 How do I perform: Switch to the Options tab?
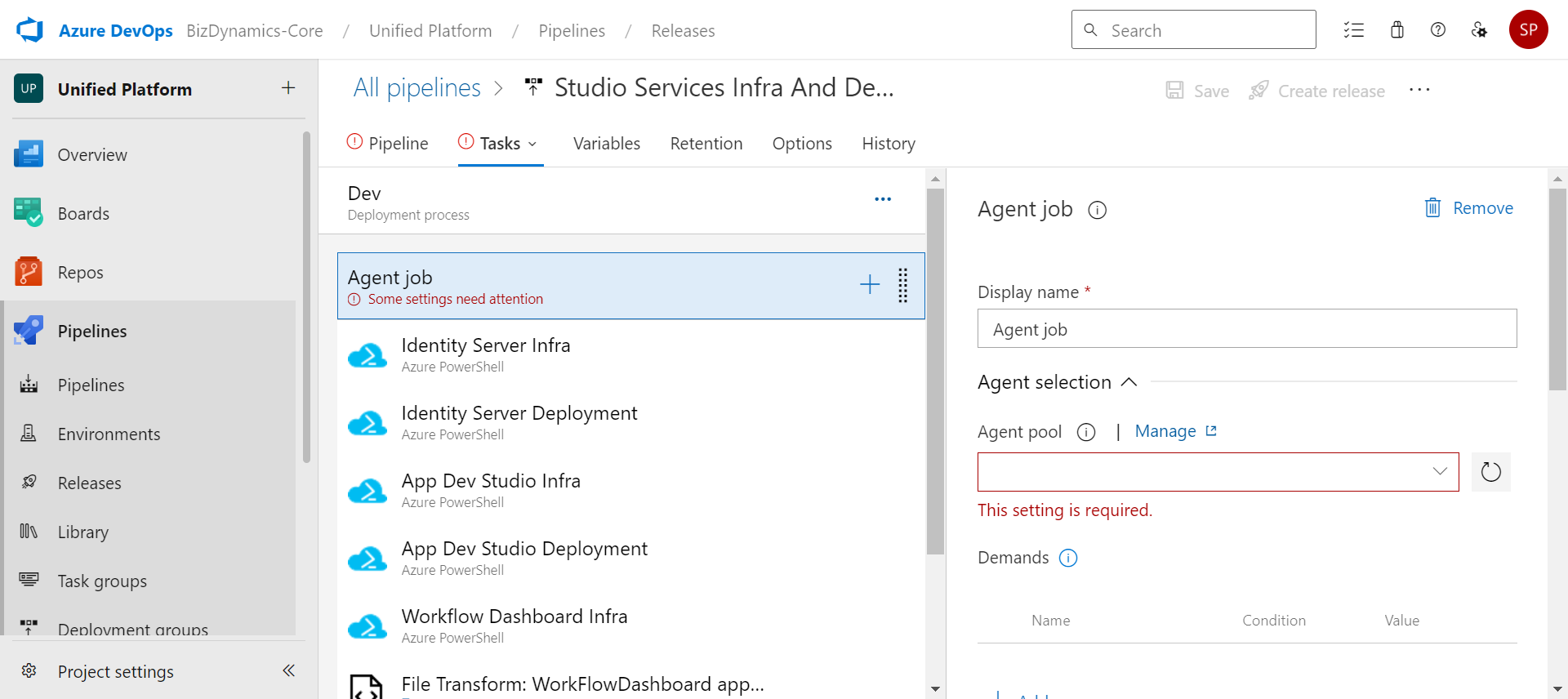pos(802,143)
